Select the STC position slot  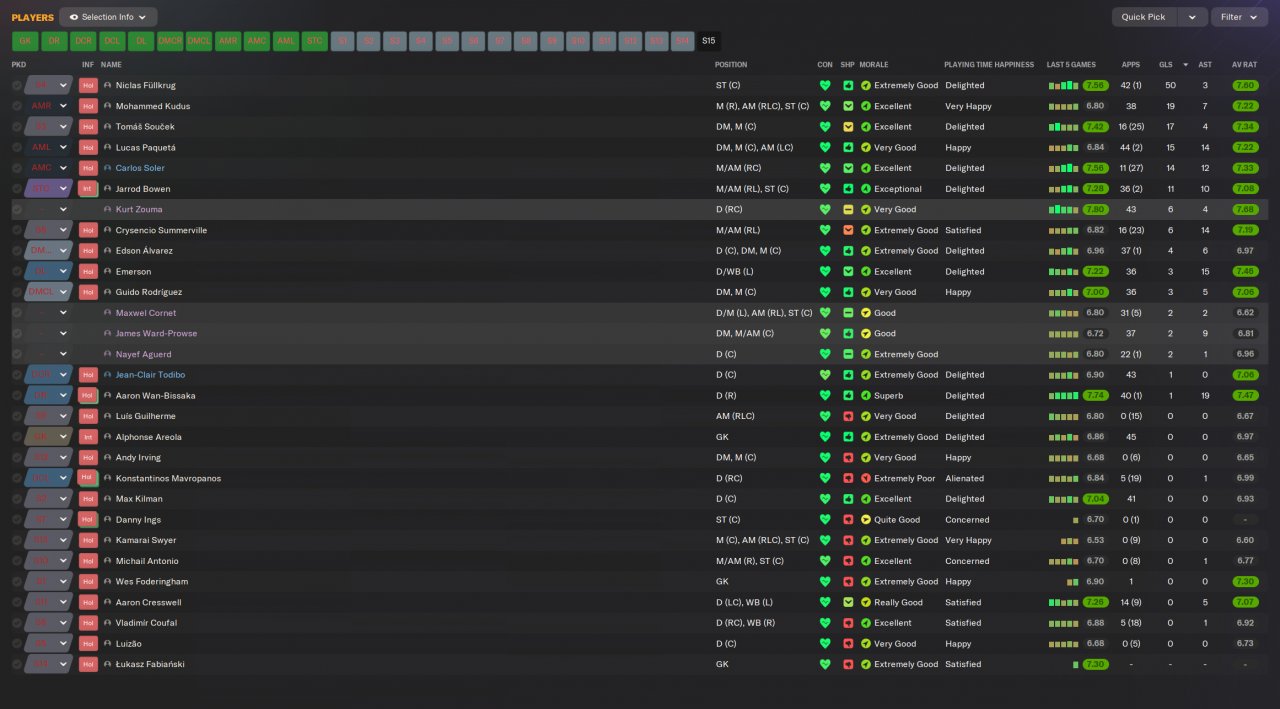[315, 41]
